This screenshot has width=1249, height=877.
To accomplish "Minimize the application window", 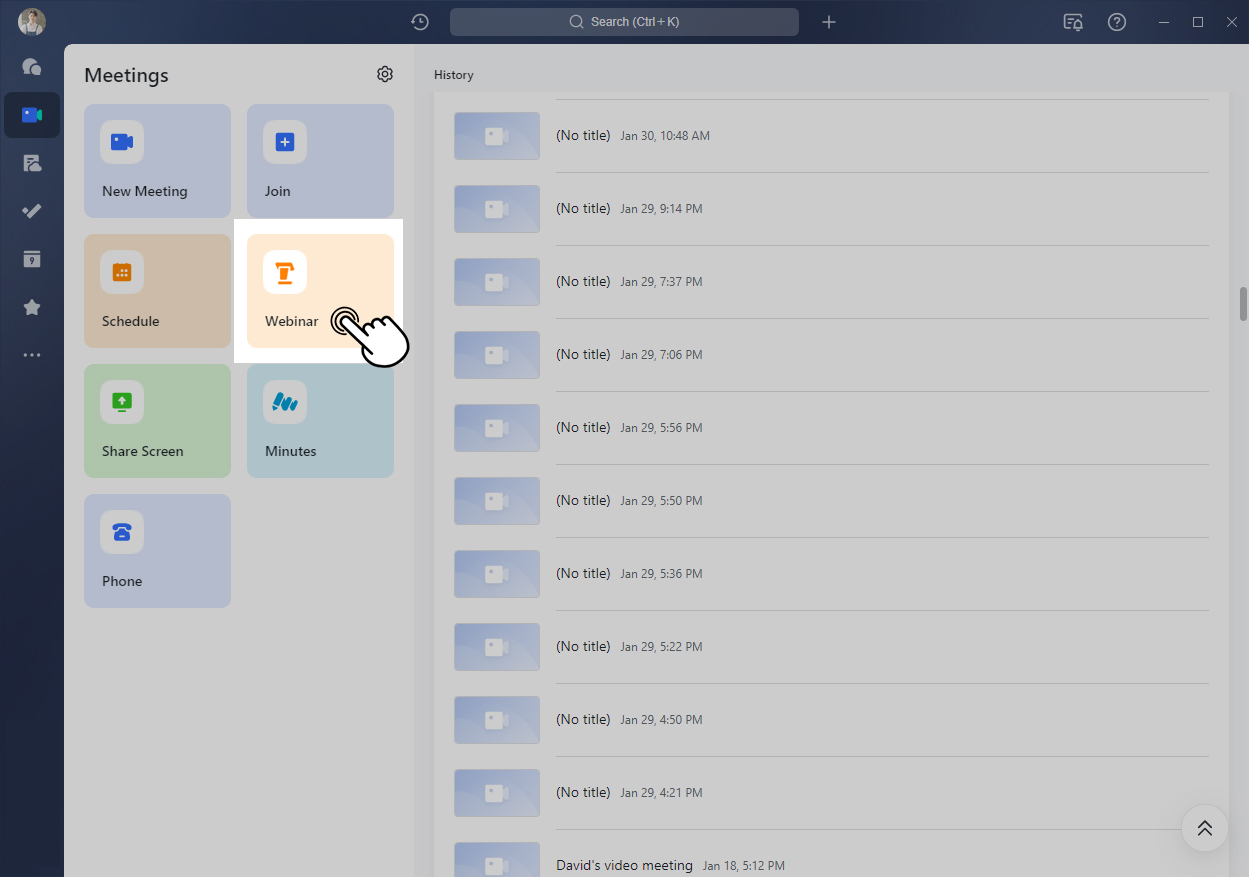I will [1163, 22].
